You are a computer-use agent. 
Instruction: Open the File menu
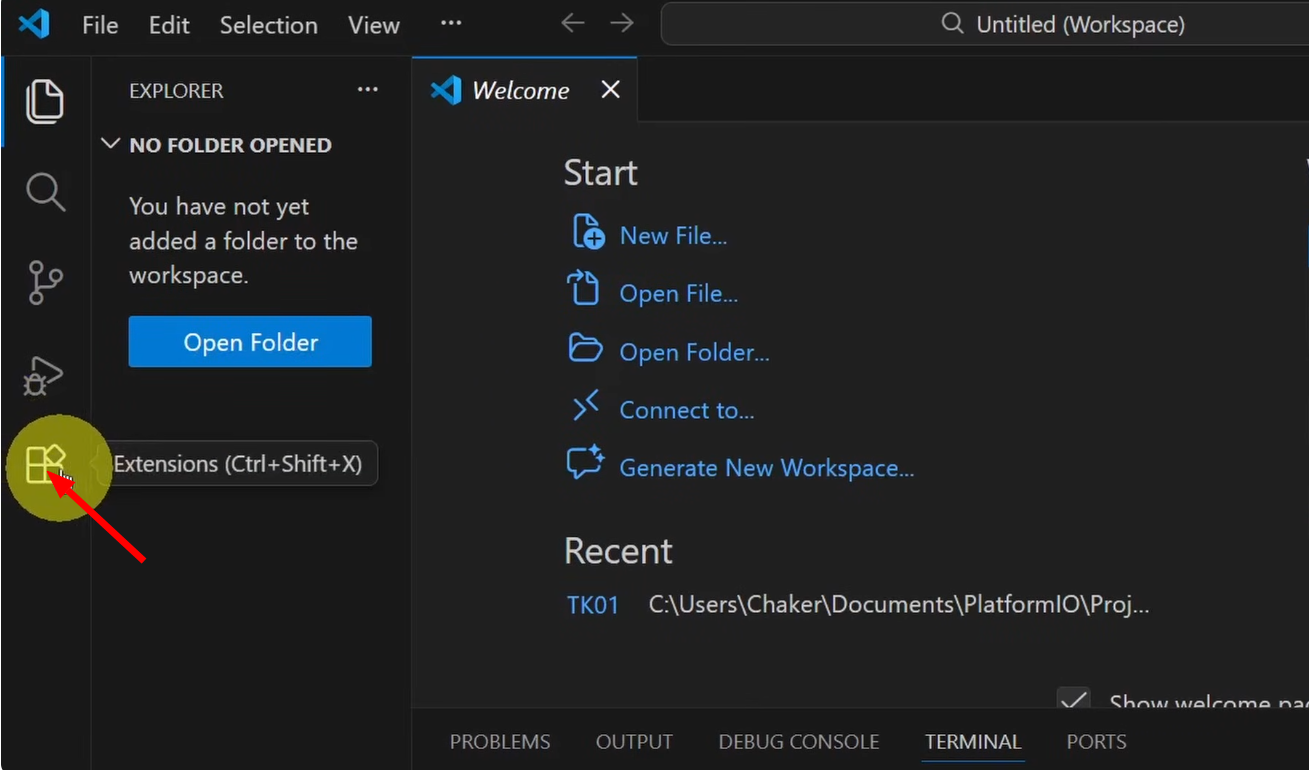pos(100,25)
